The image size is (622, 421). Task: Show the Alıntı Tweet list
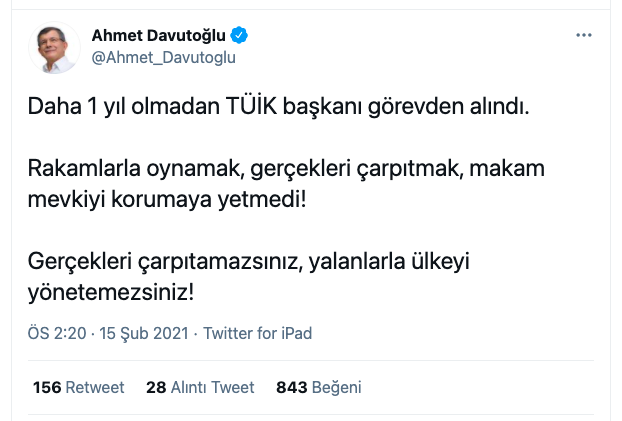213,387
